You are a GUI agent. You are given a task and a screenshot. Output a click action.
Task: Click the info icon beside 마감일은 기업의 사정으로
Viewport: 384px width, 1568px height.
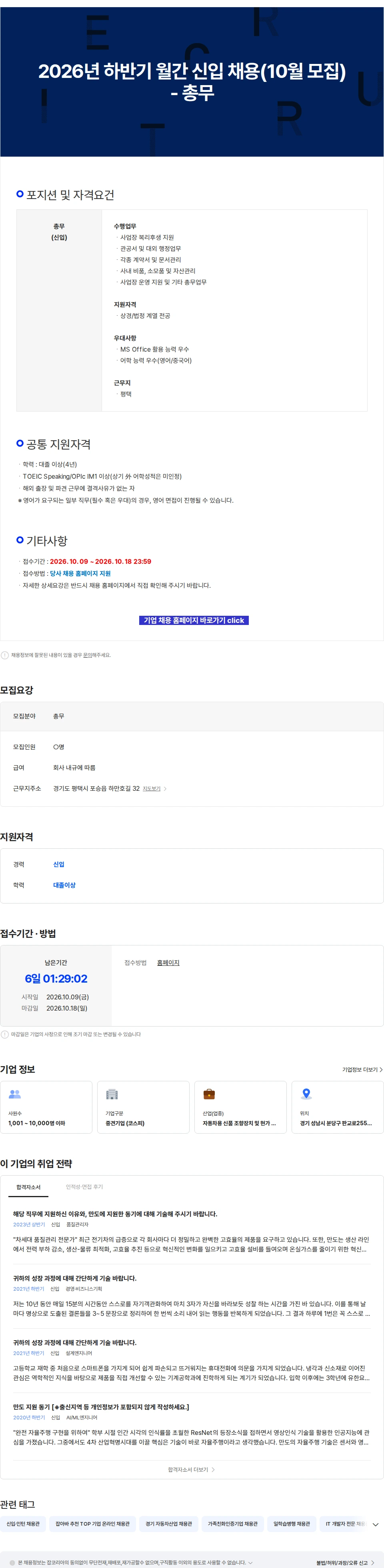point(5,1034)
